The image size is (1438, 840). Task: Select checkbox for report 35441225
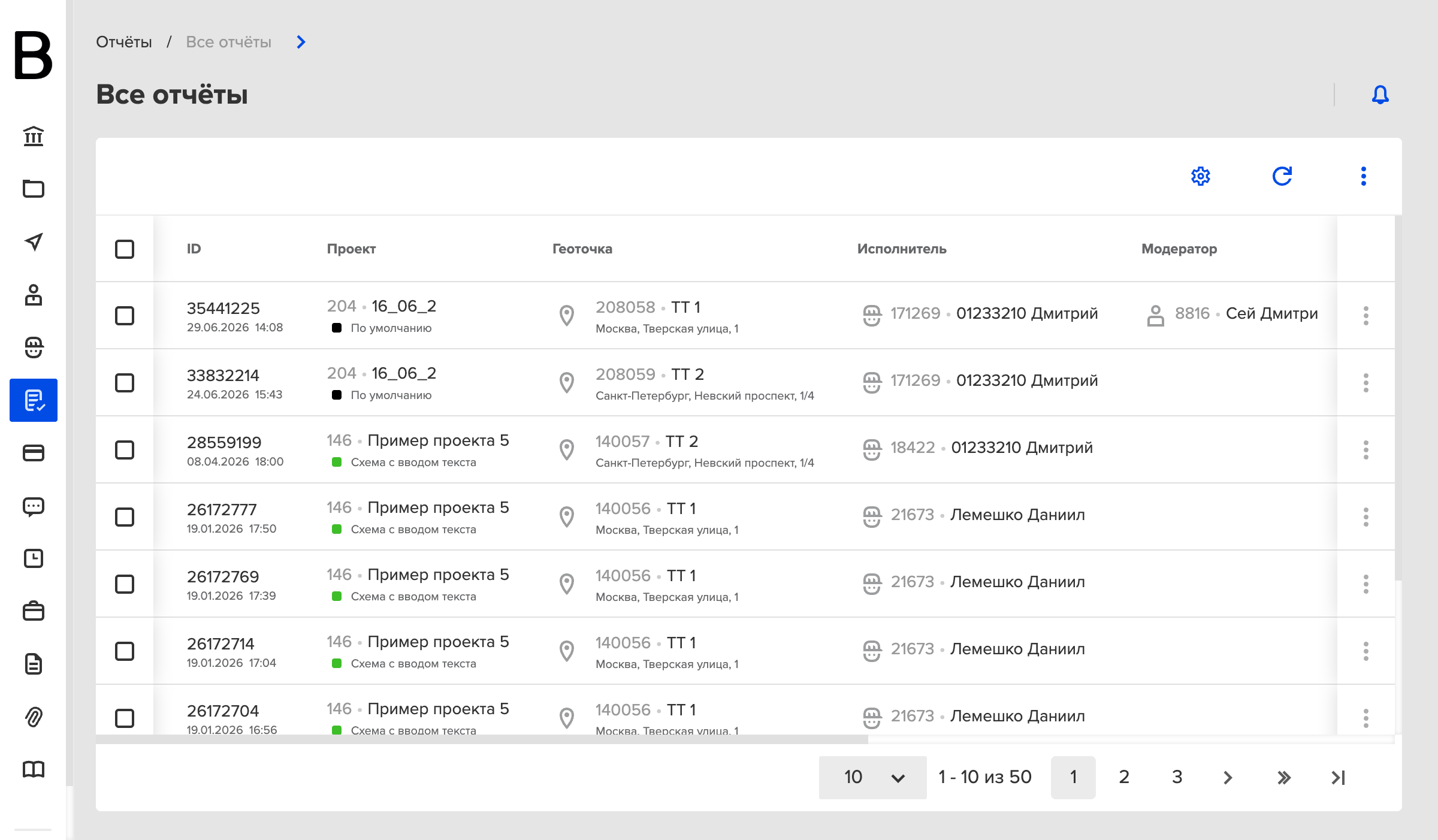tap(125, 316)
